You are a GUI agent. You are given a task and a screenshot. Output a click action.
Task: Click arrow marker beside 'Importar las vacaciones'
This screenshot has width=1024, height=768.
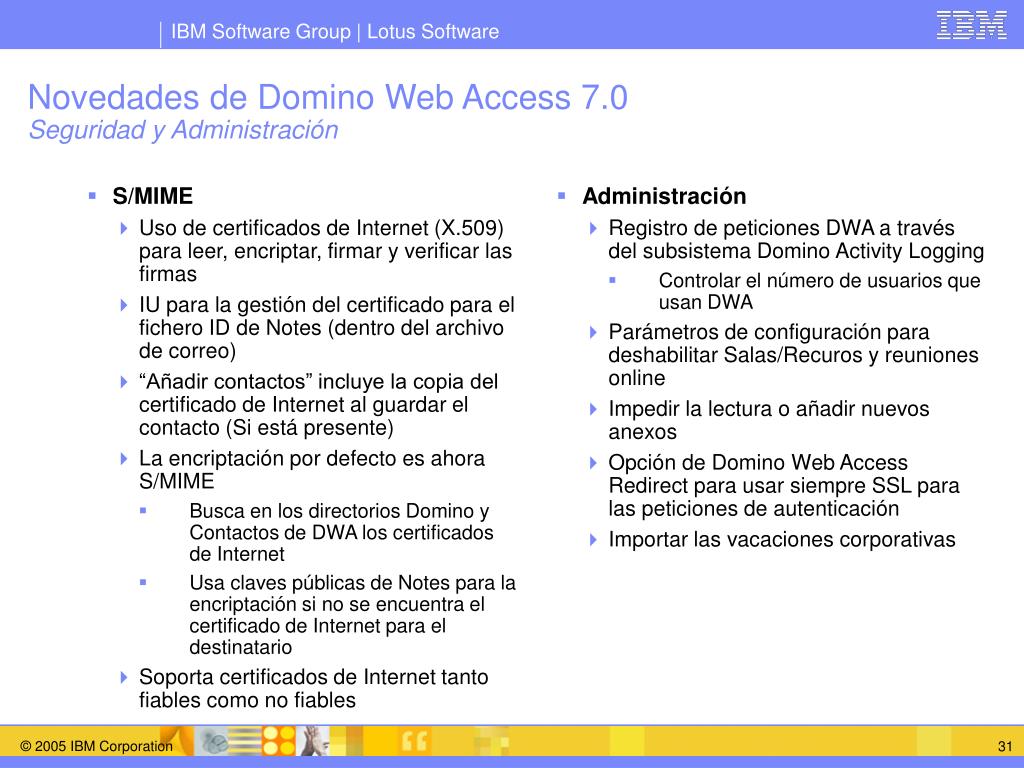pos(593,540)
